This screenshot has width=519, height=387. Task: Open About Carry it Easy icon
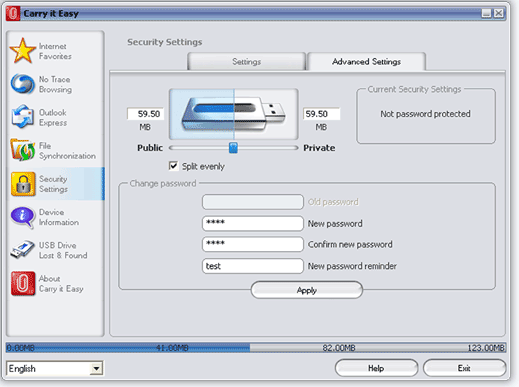click(x=23, y=283)
